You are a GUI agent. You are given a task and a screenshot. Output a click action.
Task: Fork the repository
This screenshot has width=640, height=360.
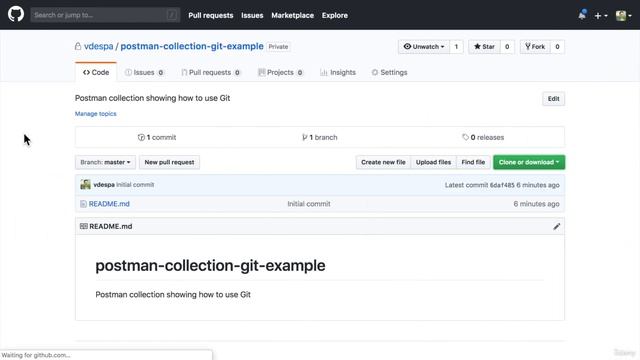point(535,47)
